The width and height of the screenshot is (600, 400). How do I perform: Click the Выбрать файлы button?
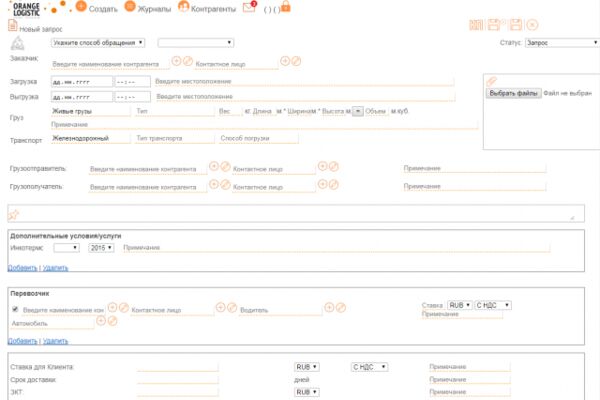[514, 93]
